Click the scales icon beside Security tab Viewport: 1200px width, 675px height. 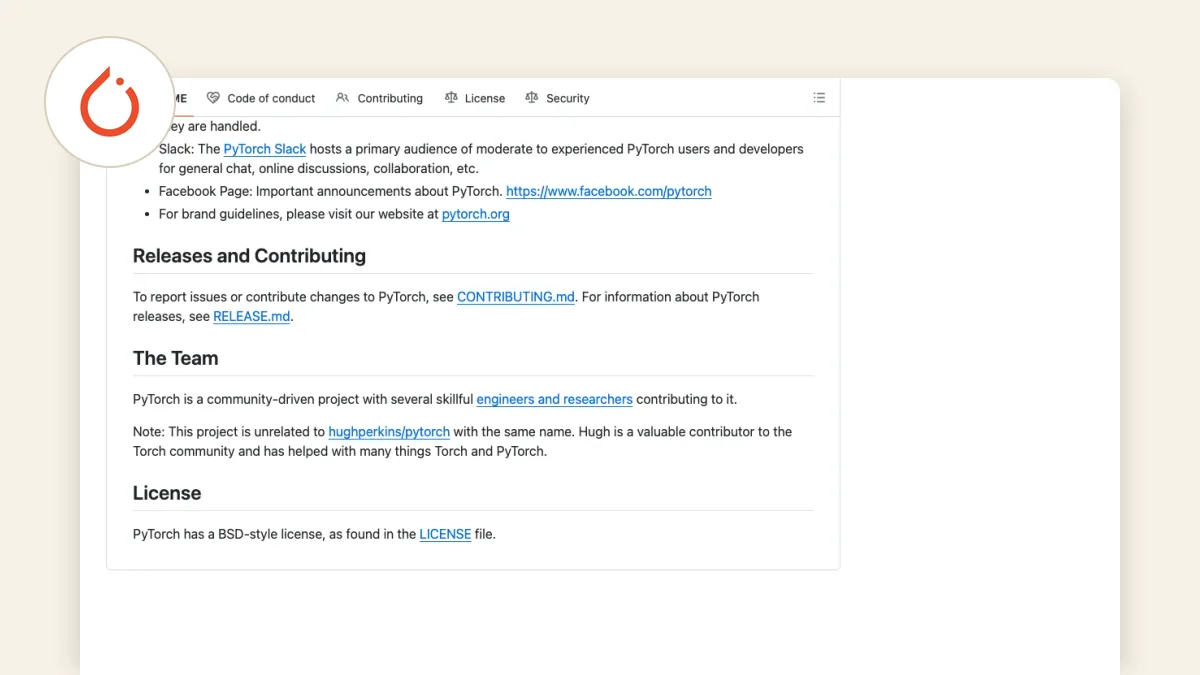pos(532,98)
